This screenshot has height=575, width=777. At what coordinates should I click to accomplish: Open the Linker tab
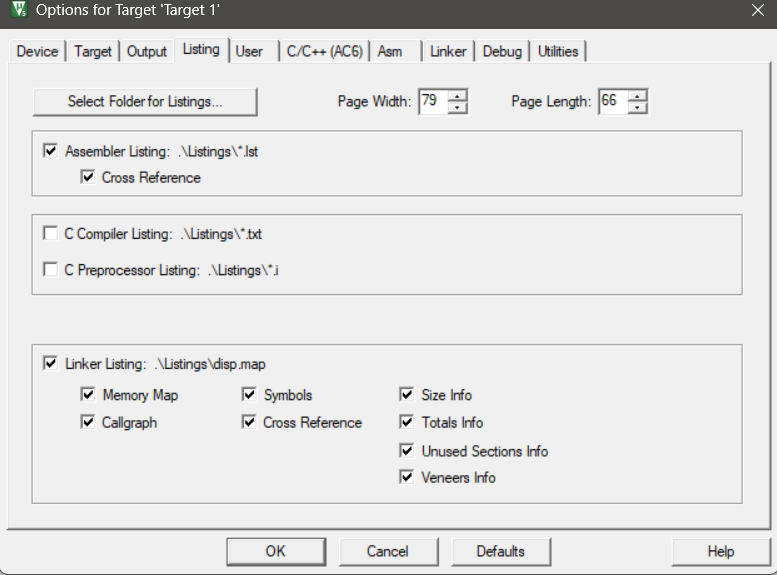pos(448,51)
